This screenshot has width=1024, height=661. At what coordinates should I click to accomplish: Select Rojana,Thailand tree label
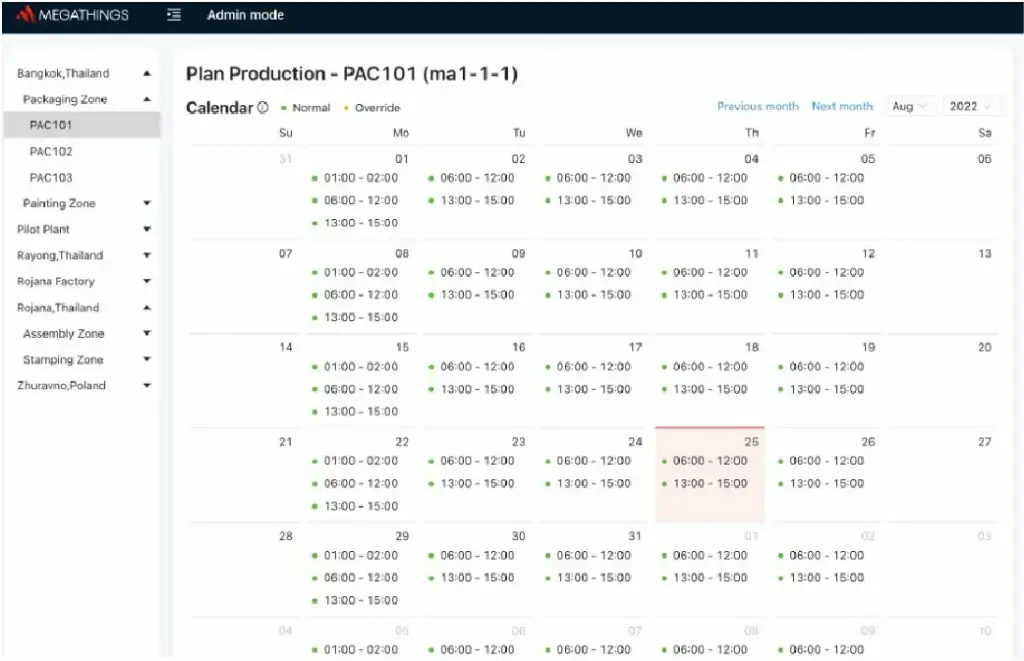tap(58, 307)
